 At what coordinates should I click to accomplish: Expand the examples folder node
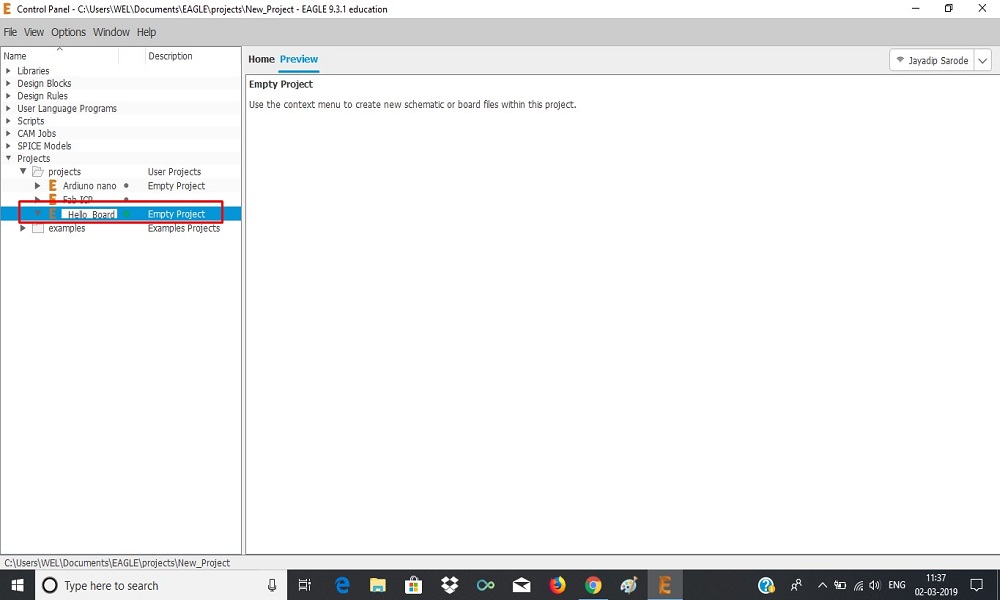pyautogui.click(x=23, y=228)
